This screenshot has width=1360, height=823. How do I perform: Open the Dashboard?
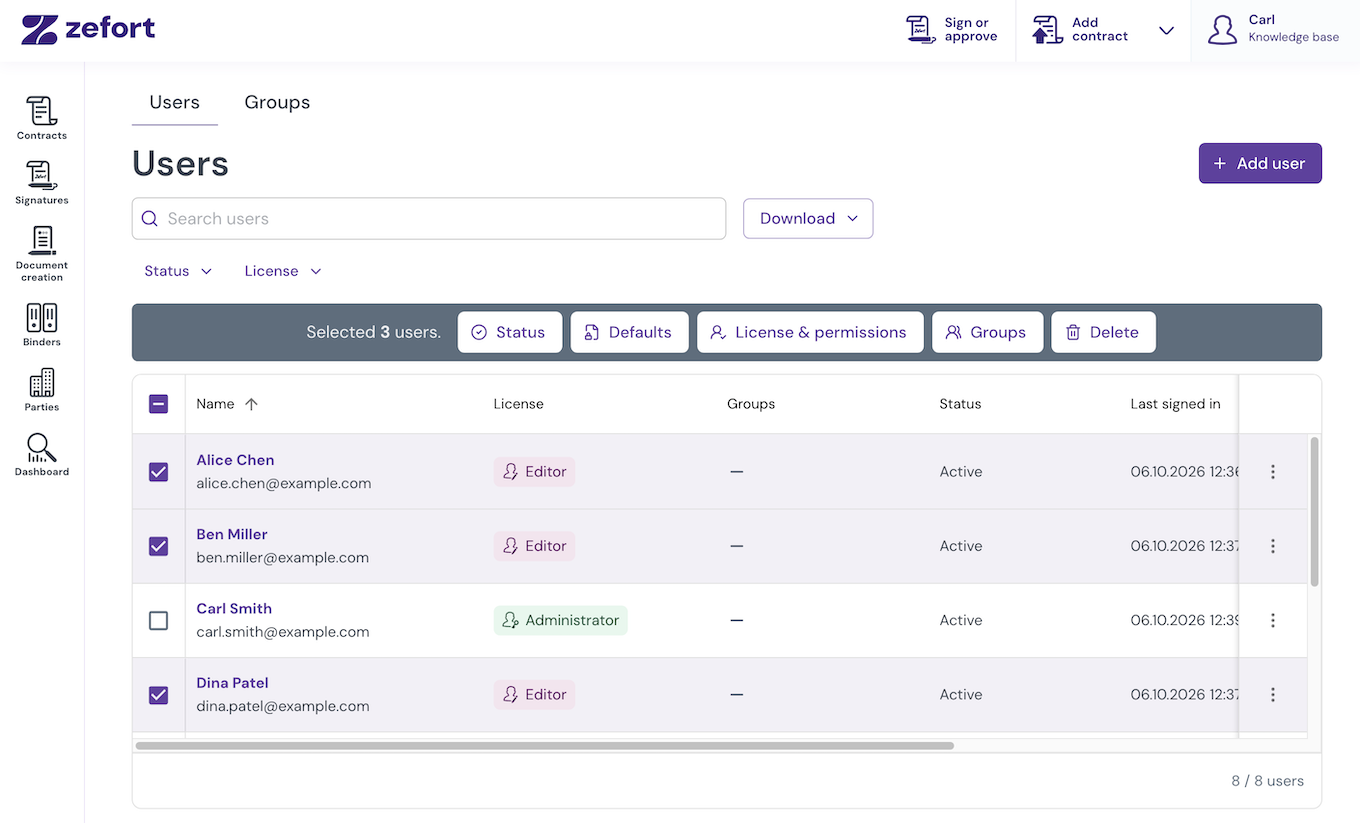click(42, 455)
